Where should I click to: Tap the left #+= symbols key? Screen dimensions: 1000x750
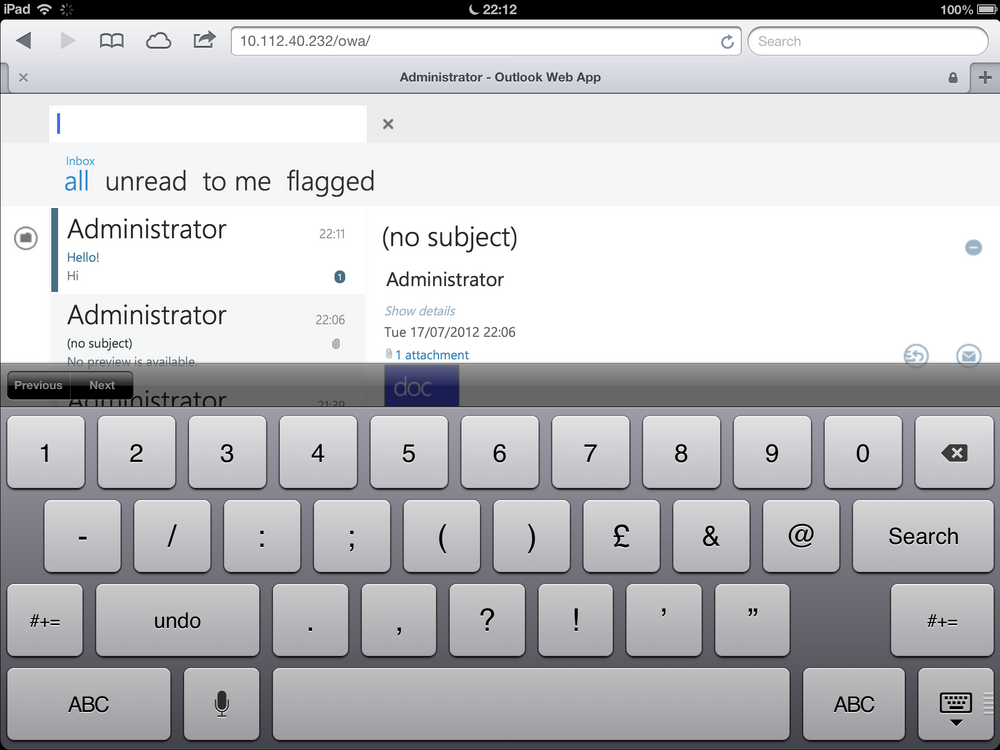pyautogui.click(x=45, y=621)
